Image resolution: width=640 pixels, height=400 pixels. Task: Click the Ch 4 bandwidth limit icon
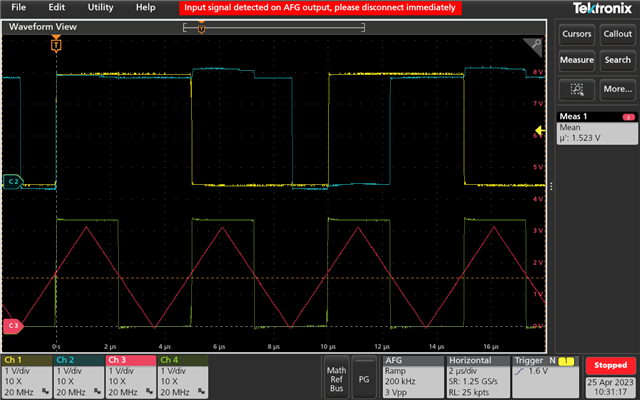(200, 391)
